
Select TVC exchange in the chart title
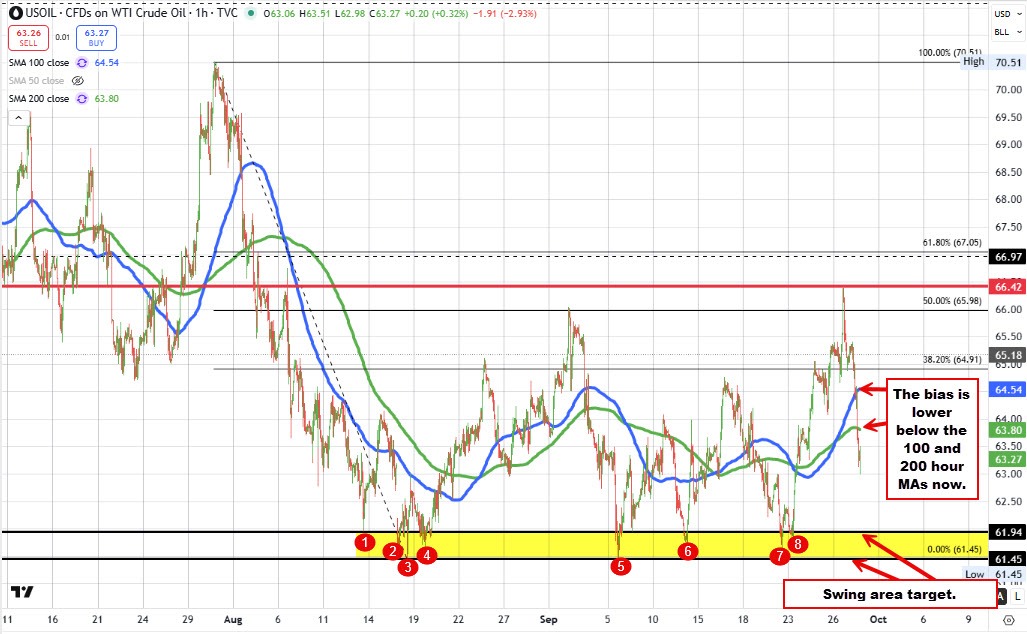click(225, 12)
